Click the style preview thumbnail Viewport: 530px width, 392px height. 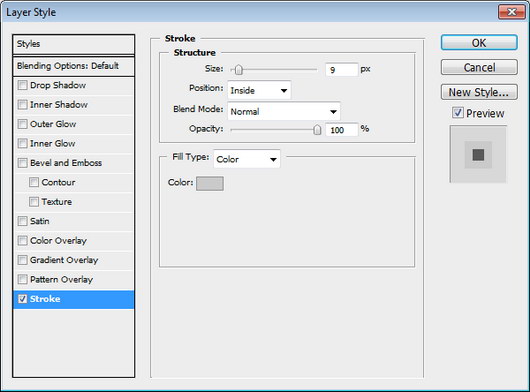point(478,154)
